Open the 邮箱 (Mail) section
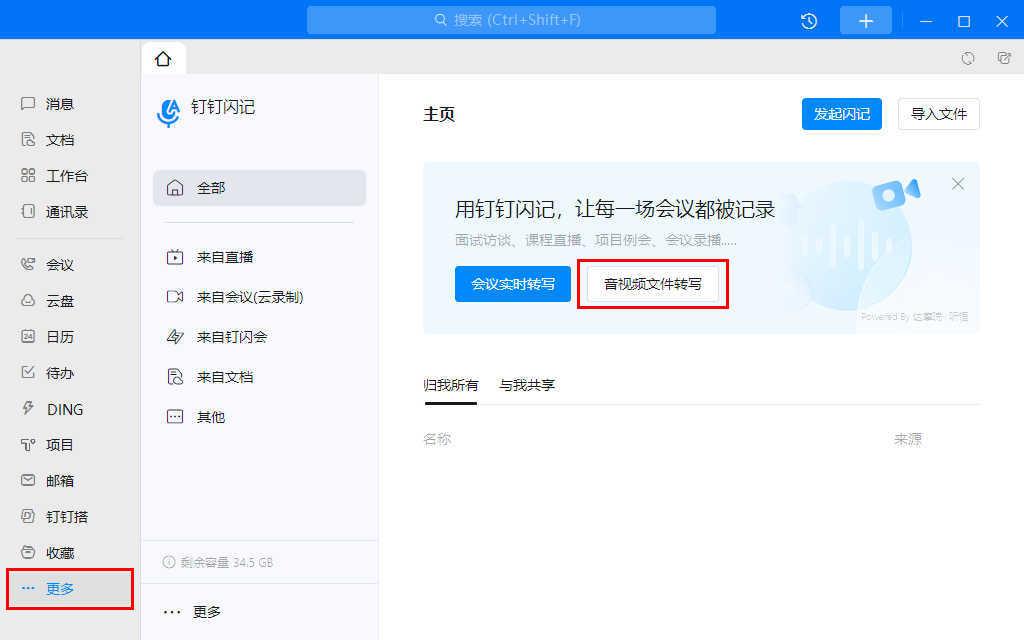Screen dimensions: 1024x640 click(57, 480)
